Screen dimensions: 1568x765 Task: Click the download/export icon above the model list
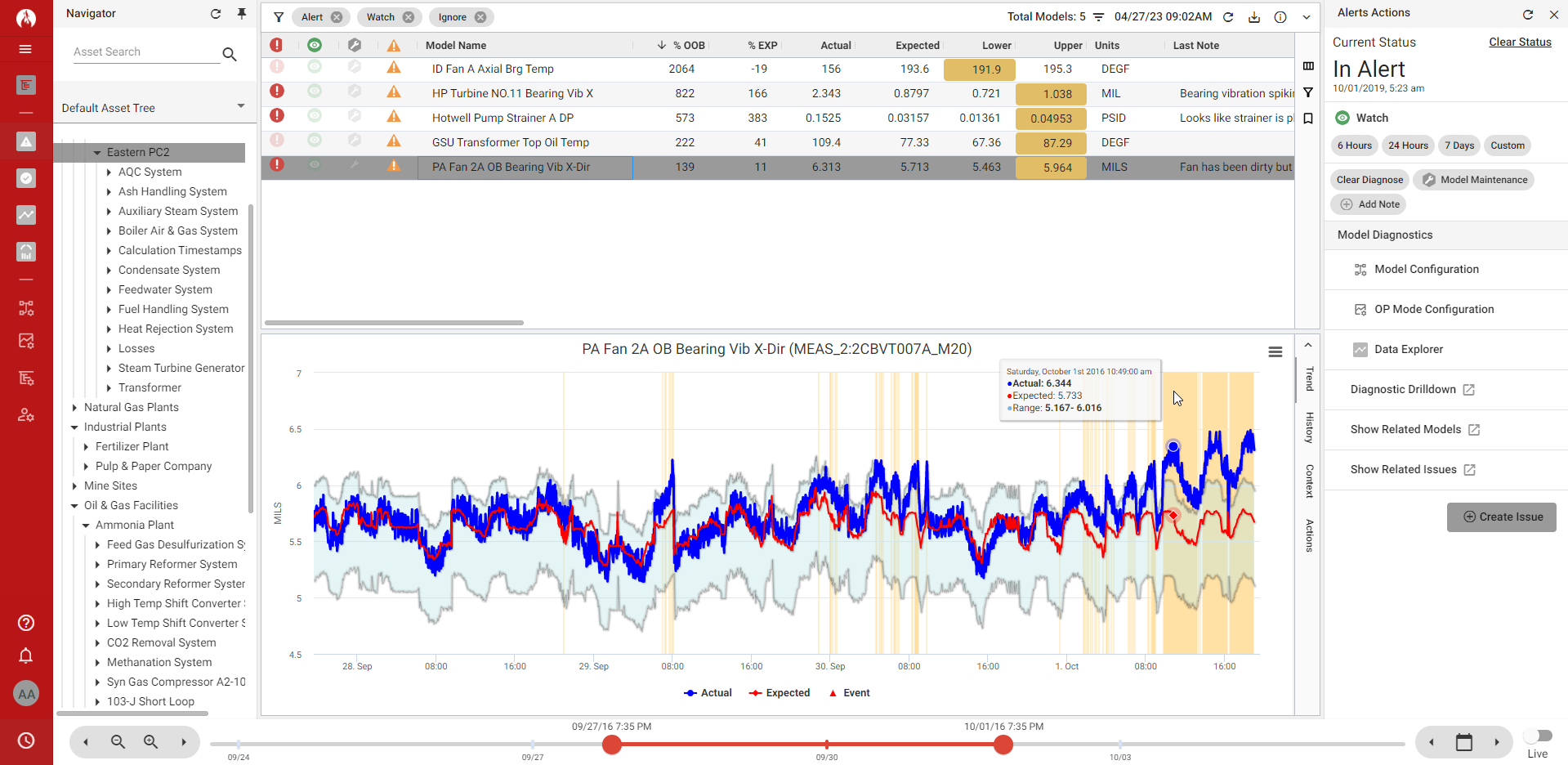click(1254, 16)
